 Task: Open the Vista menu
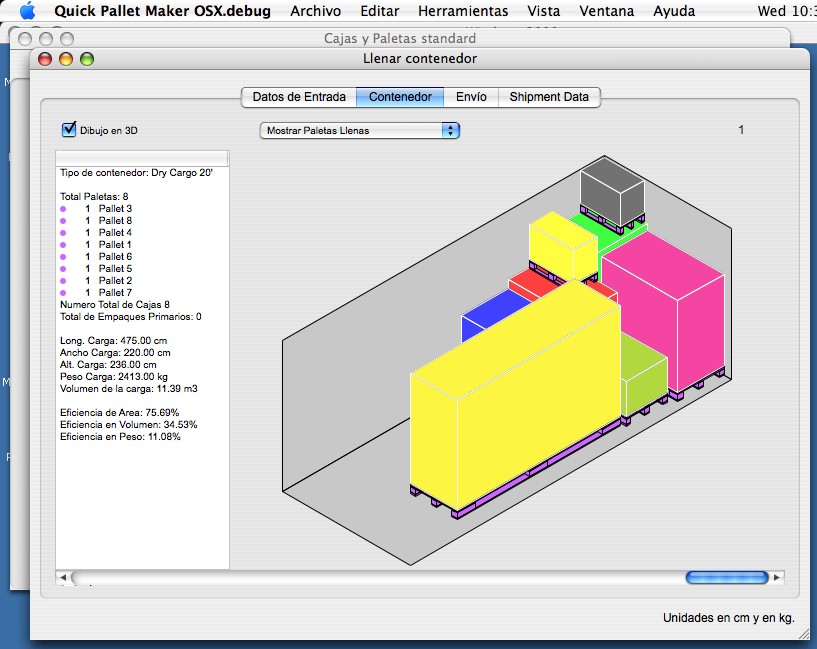(x=543, y=11)
